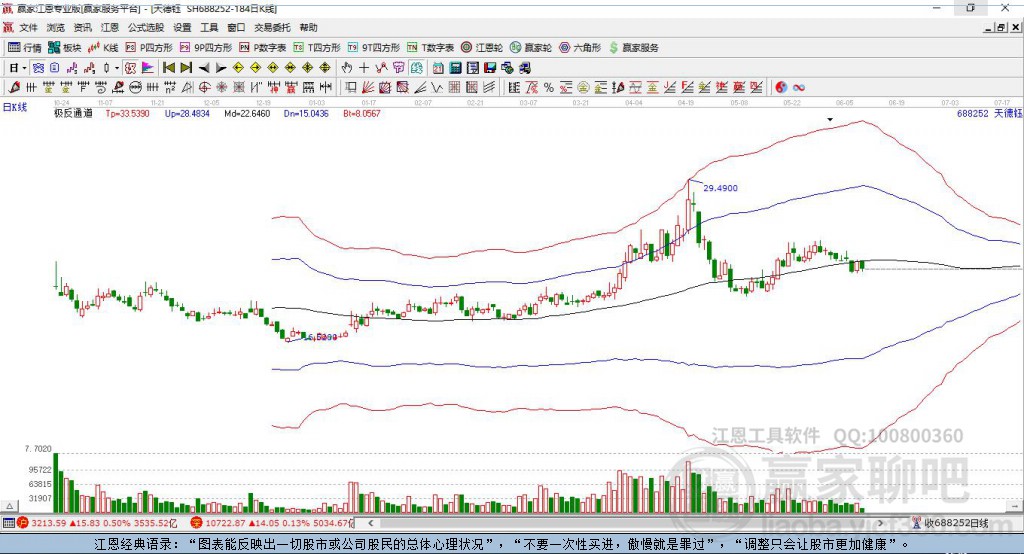Click the Dn=15.0436 indicator value

tap(306, 113)
